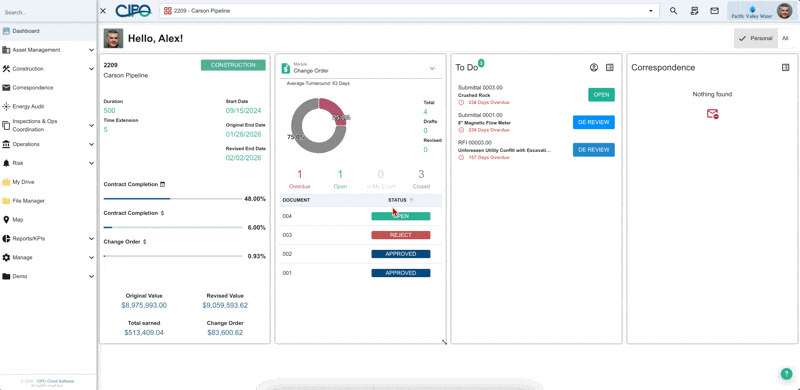Image resolution: width=800 pixels, height=390 pixels.
Task: Click the Map pin icon
Action: [6, 220]
